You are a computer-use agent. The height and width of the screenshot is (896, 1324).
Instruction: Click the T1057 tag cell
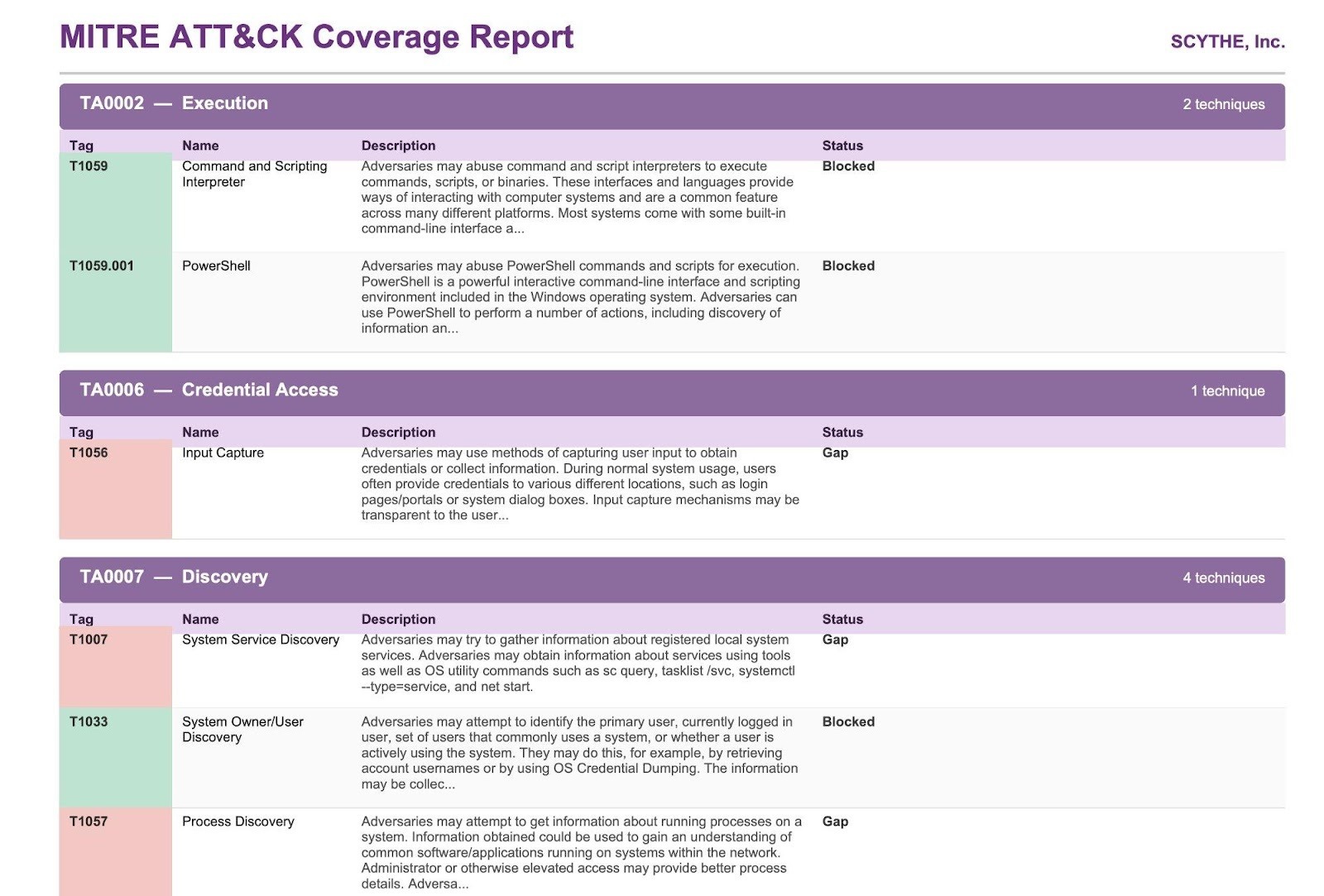[115, 852]
